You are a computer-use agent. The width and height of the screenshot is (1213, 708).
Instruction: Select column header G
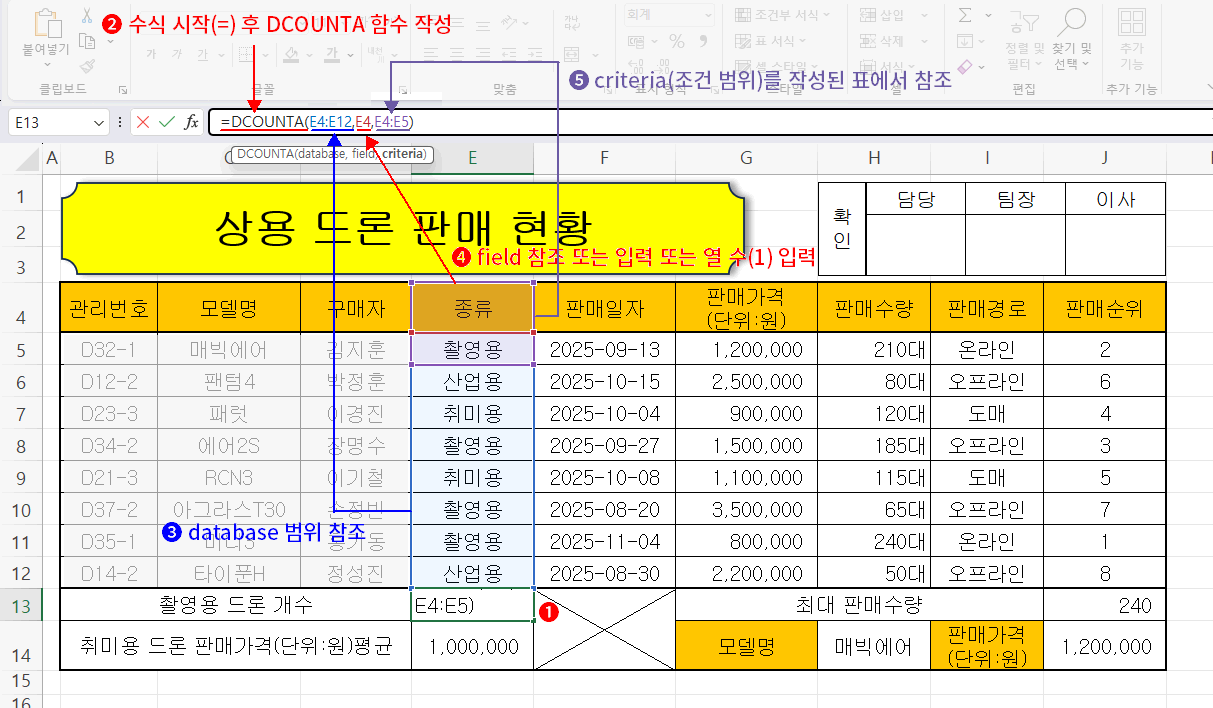746,157
